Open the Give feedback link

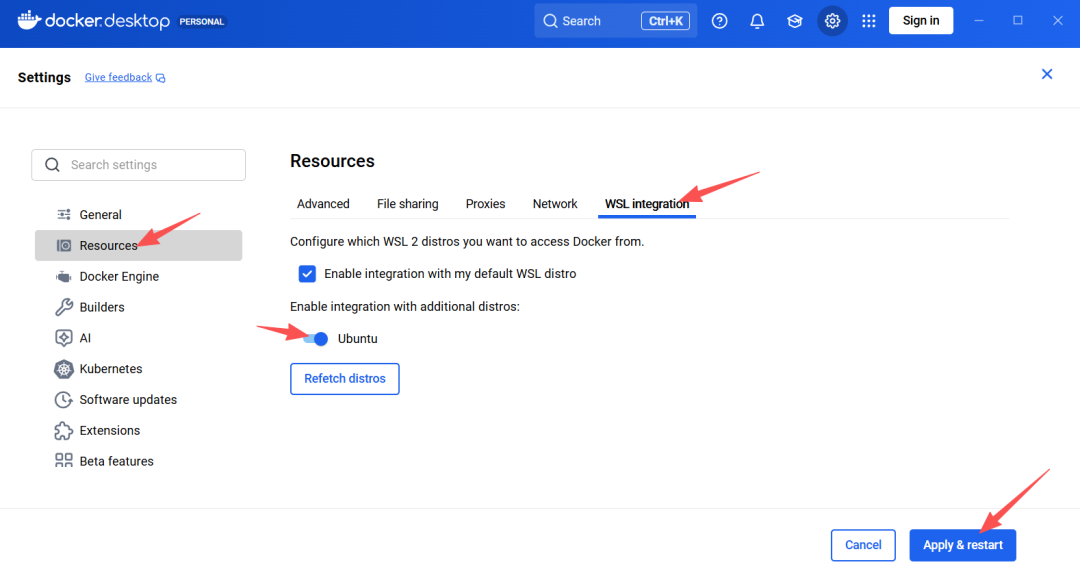(x=118, y=77)
